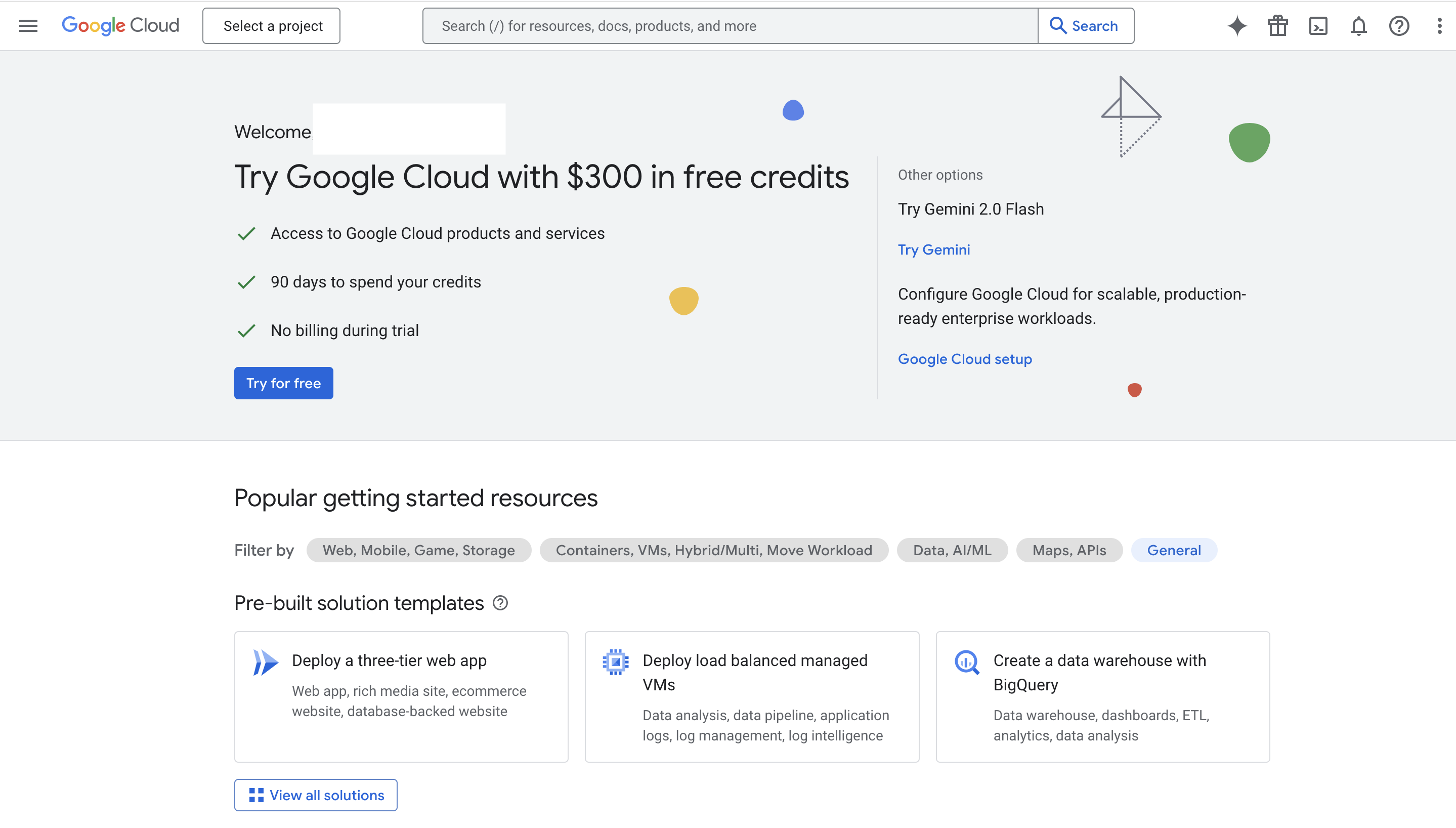Click 'Data analysis, data pipeline' description
1456x828 pixels.
coord(766,725)
